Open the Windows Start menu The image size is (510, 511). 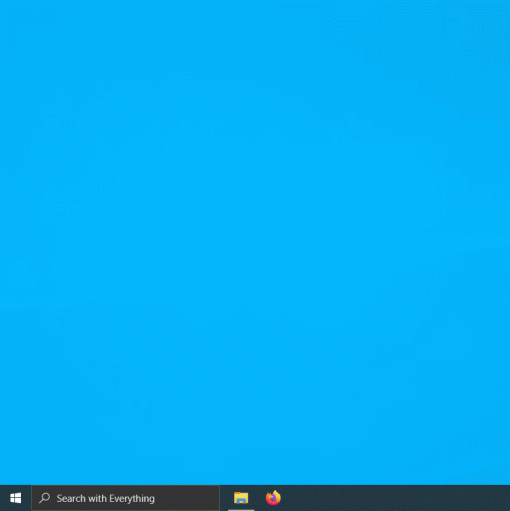coord(15,498)
